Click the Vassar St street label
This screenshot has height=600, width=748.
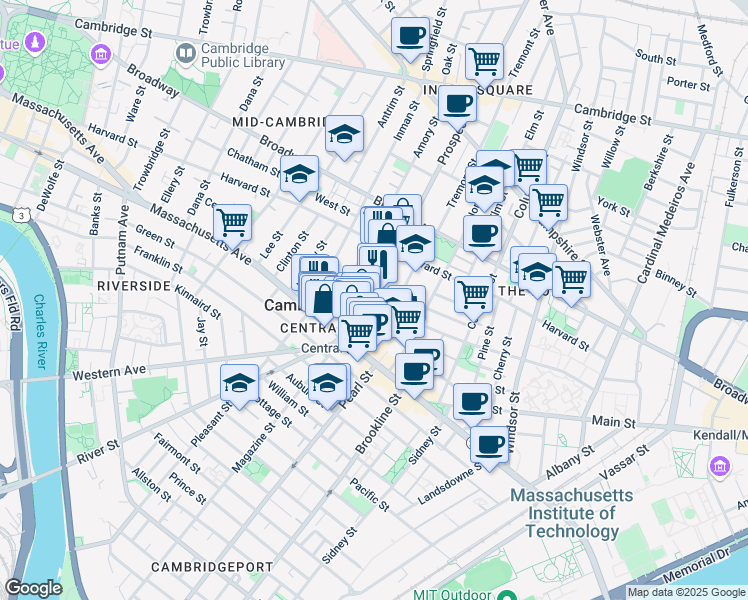pos(624,462)
